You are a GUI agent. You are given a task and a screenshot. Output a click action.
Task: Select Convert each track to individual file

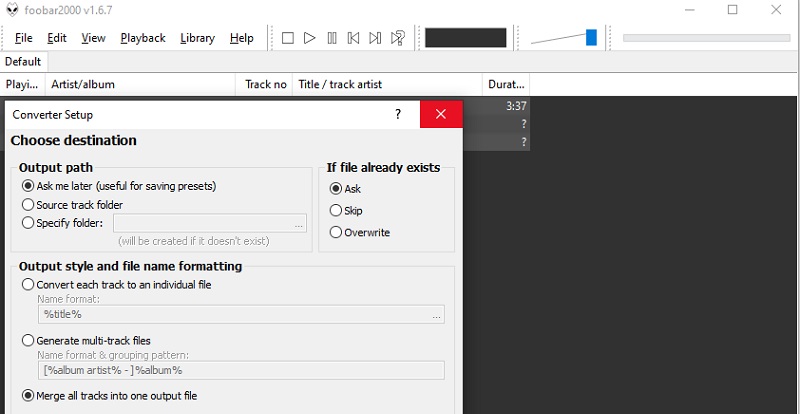[x=27, y=284]
